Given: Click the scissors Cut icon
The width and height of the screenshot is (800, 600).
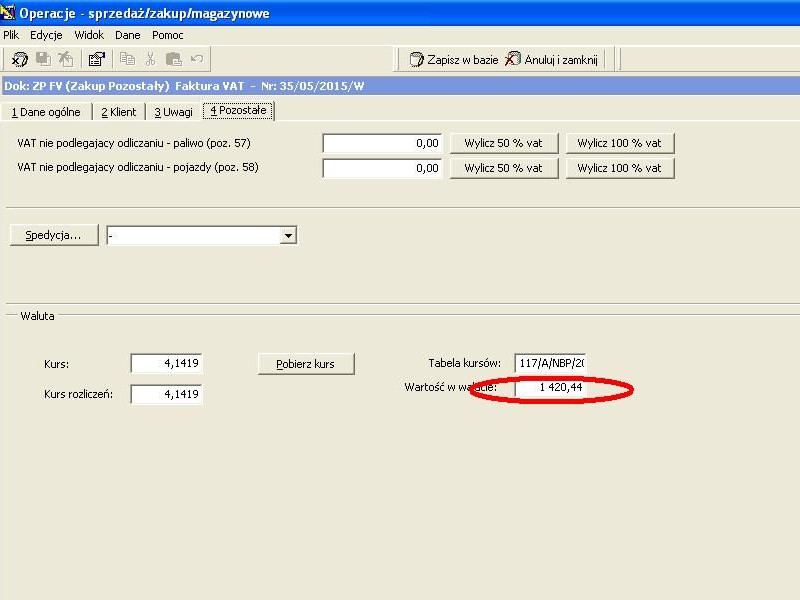Looking at the screenshot, I should [150, 59].
